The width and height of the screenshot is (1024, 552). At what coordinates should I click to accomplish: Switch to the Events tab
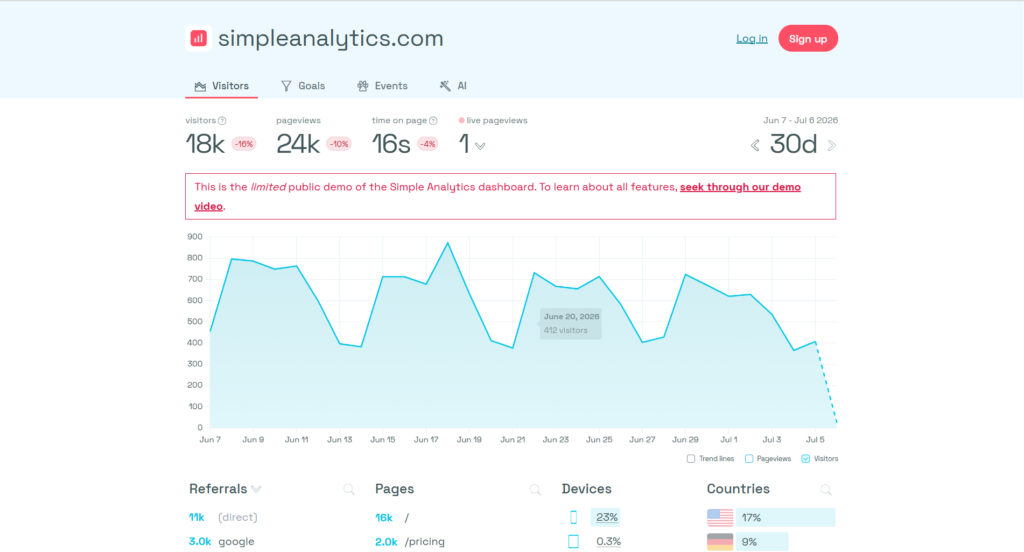[x=382, y=86]
